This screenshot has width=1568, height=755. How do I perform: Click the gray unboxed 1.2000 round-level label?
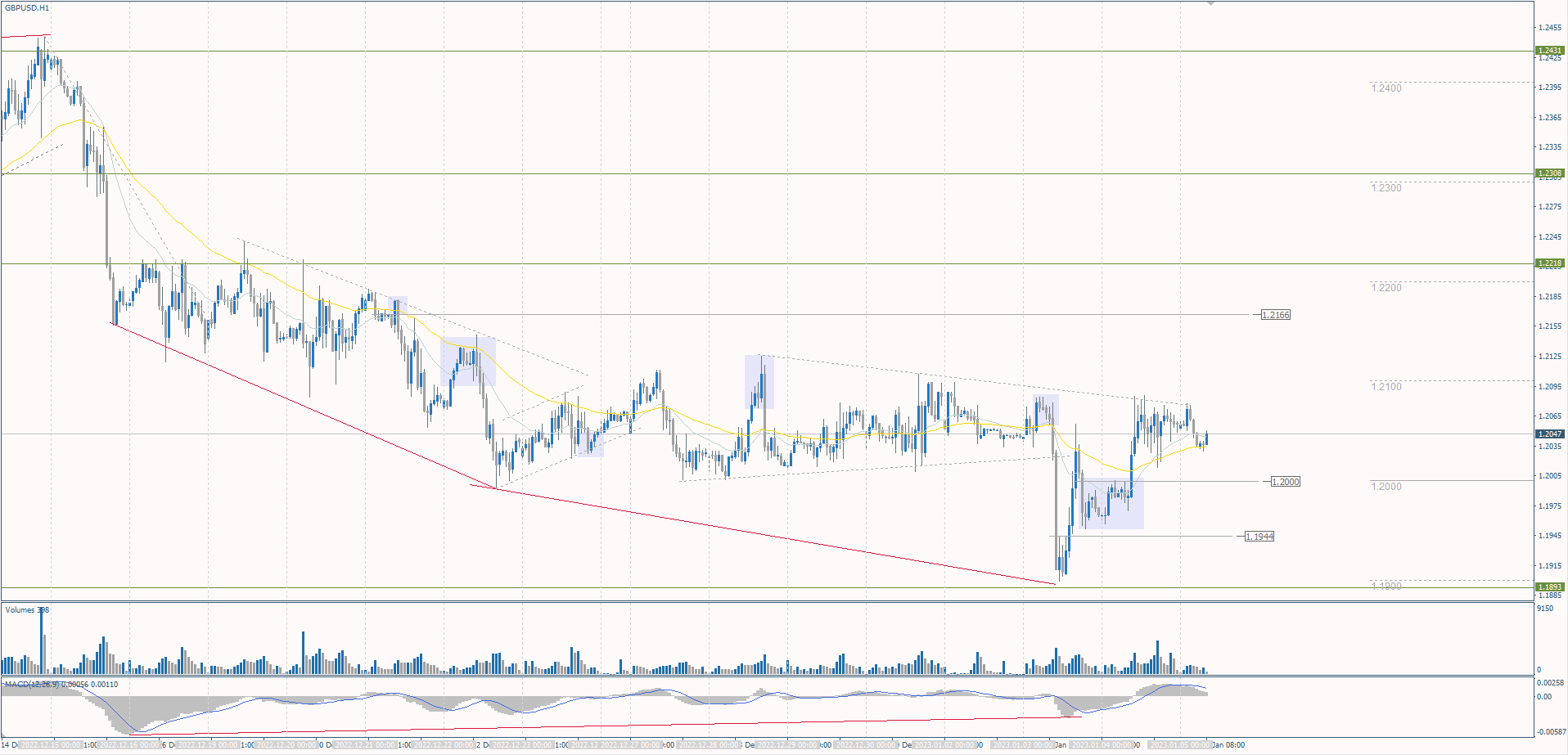click(x=1386, y=487)
